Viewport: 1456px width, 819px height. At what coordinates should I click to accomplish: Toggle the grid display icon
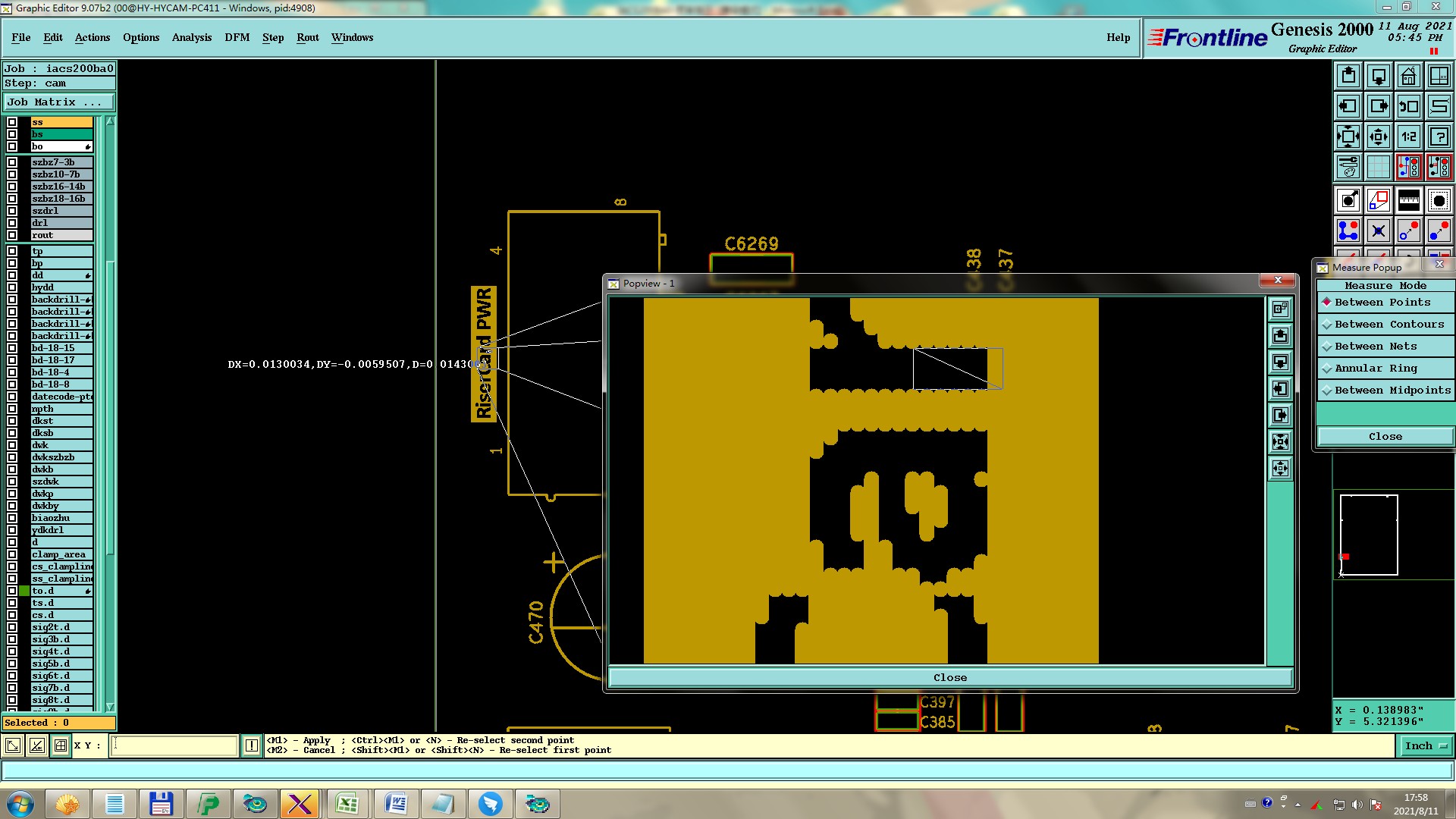click(1378, 167)
